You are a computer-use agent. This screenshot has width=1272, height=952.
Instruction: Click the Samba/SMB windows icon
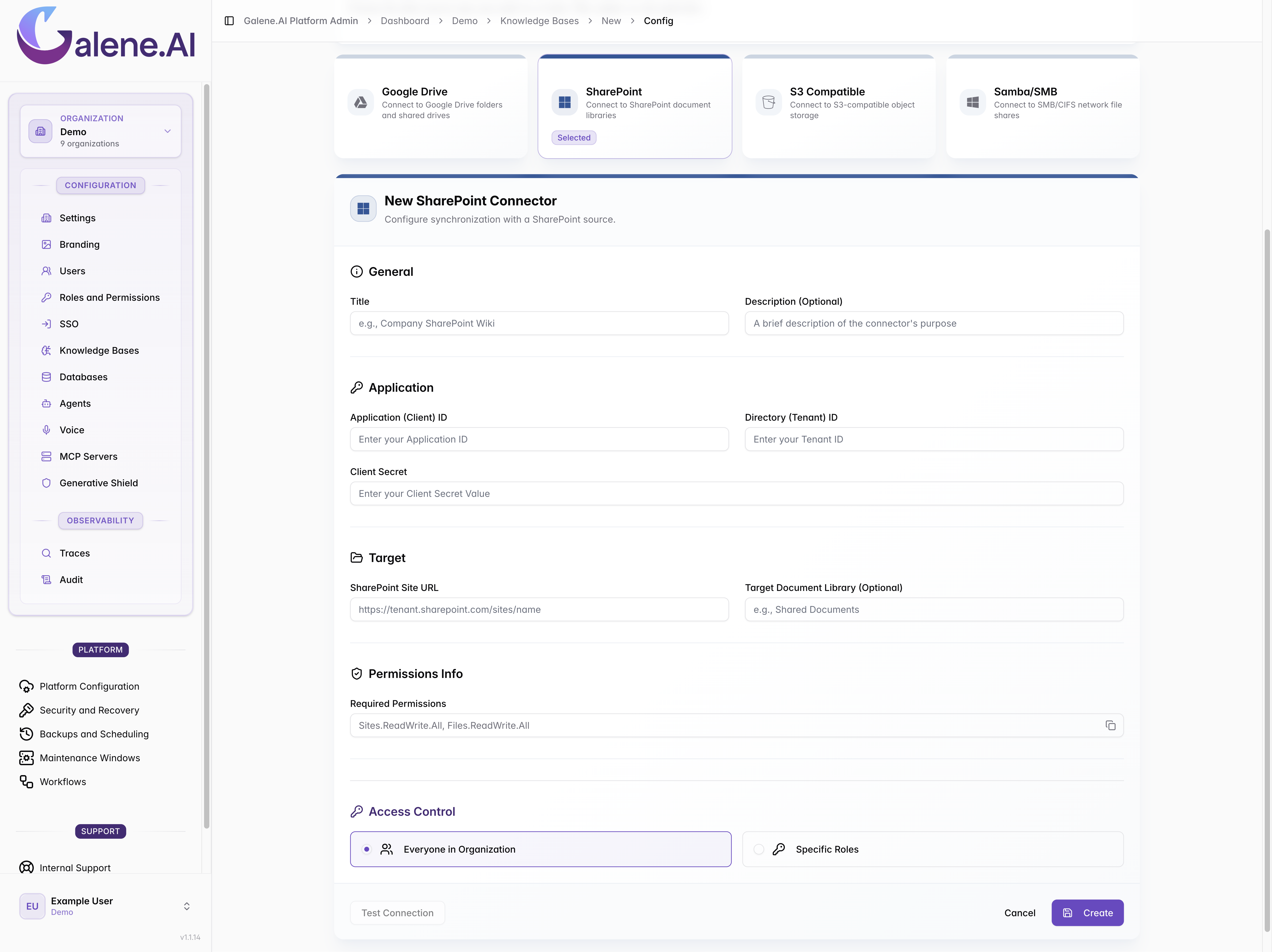tap(972, 102)
